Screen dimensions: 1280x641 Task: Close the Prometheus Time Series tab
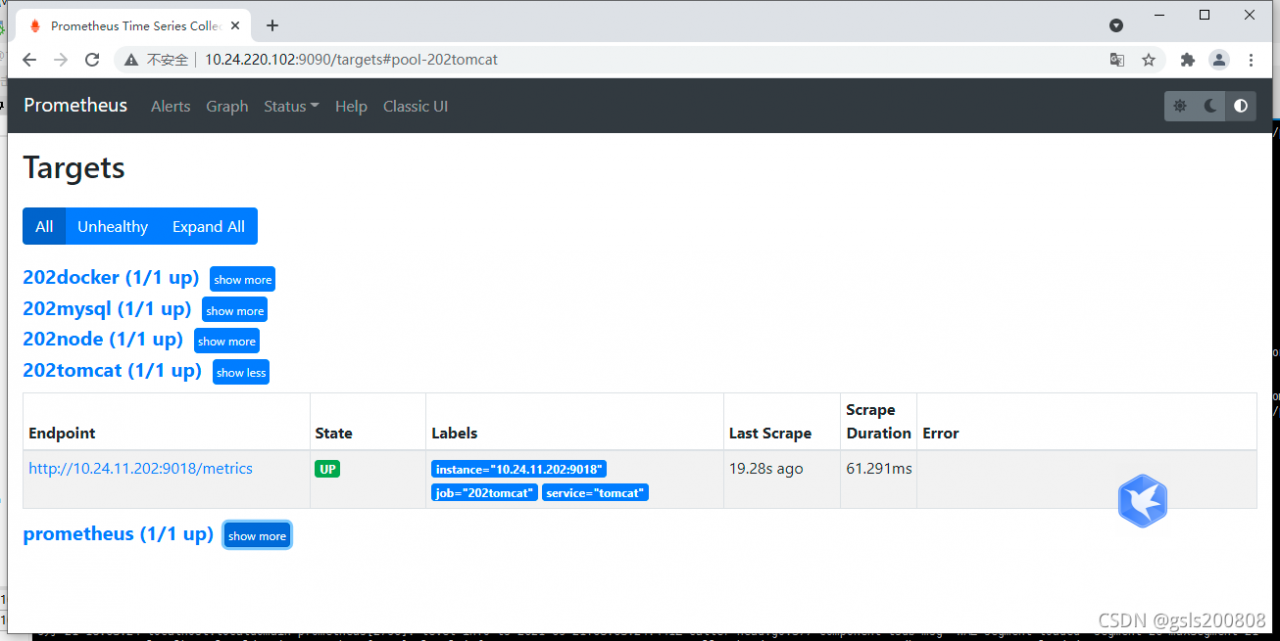(x=236, y=25)
